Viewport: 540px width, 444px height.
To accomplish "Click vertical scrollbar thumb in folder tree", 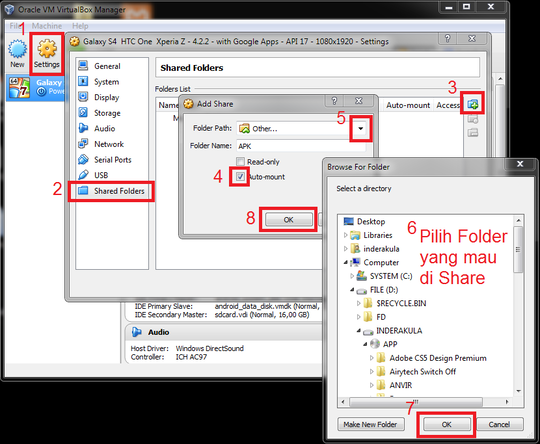I will (518, 249).
